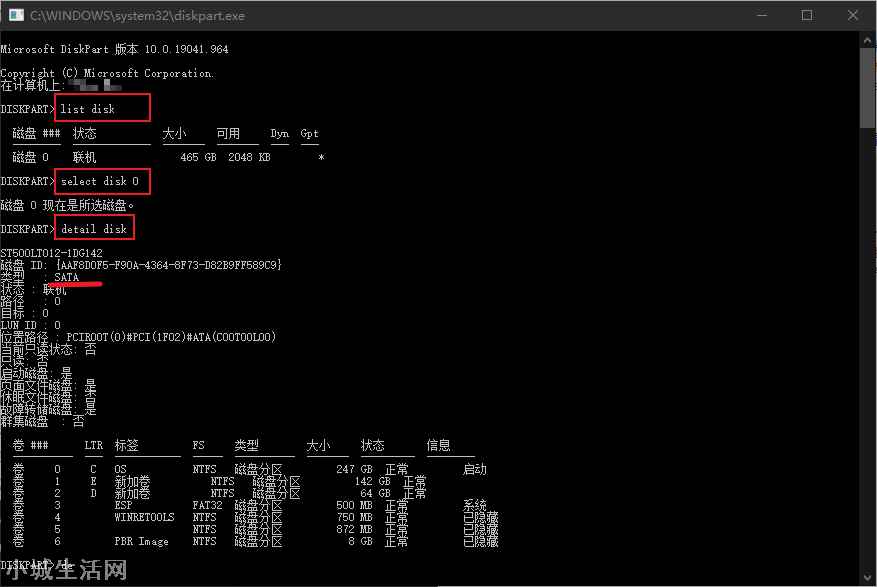This screenshot has height=587, width=877.
Task: Click the disk model ST500LT012-1DG142
Action: pos(51,253)
